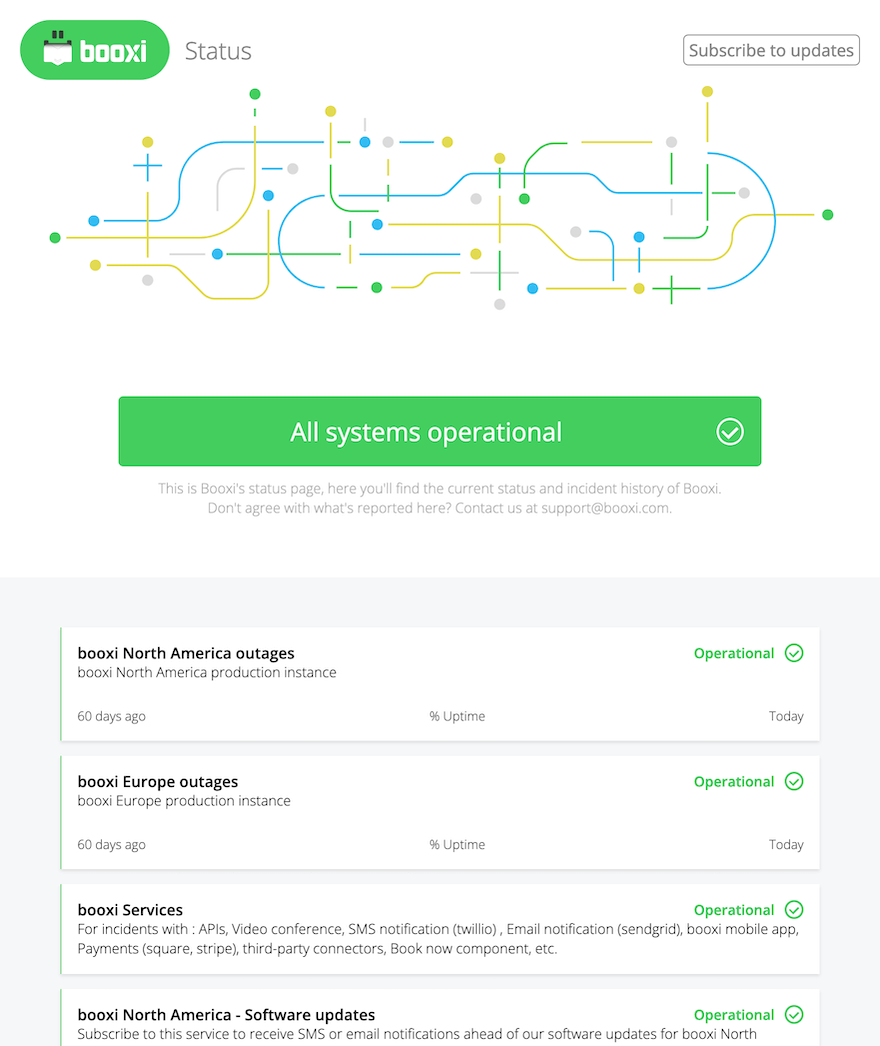Image resolution: width=880 pixels, height=1046 pixels.
Task: Open the Subscribe to updates options
Action: [770, 49]
